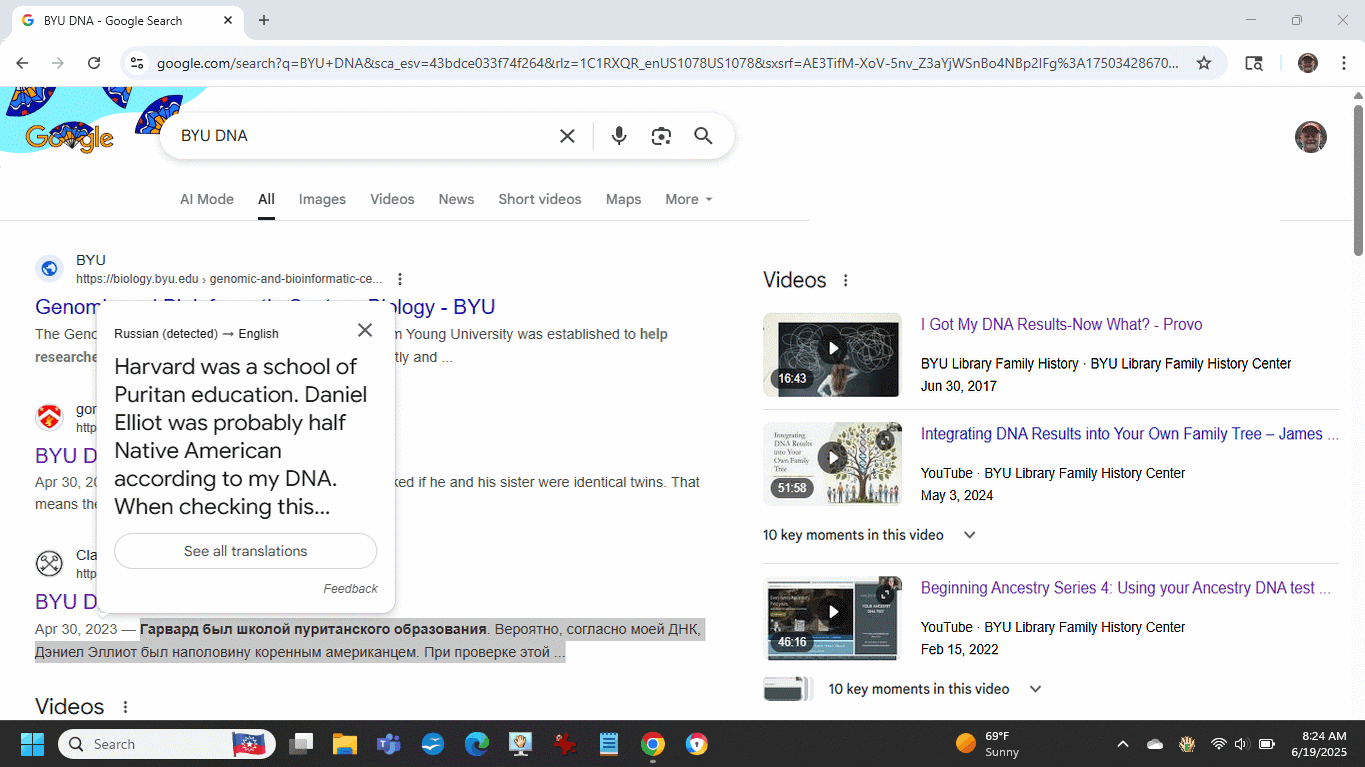Open 'I Got My DNA Results-Now What?' video
Screen dimensions: 1365x767
click(x=1061, y=324)
